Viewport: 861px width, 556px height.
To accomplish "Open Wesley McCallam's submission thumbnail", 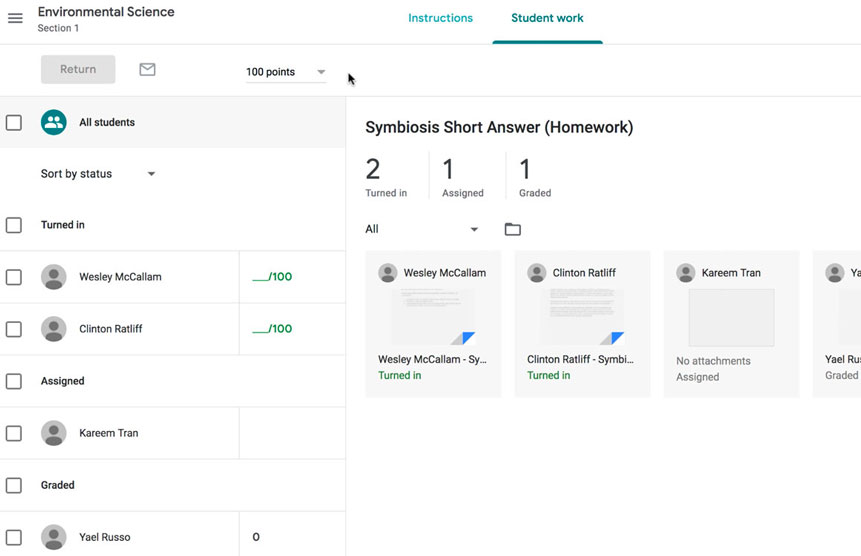I will point(433,317).
